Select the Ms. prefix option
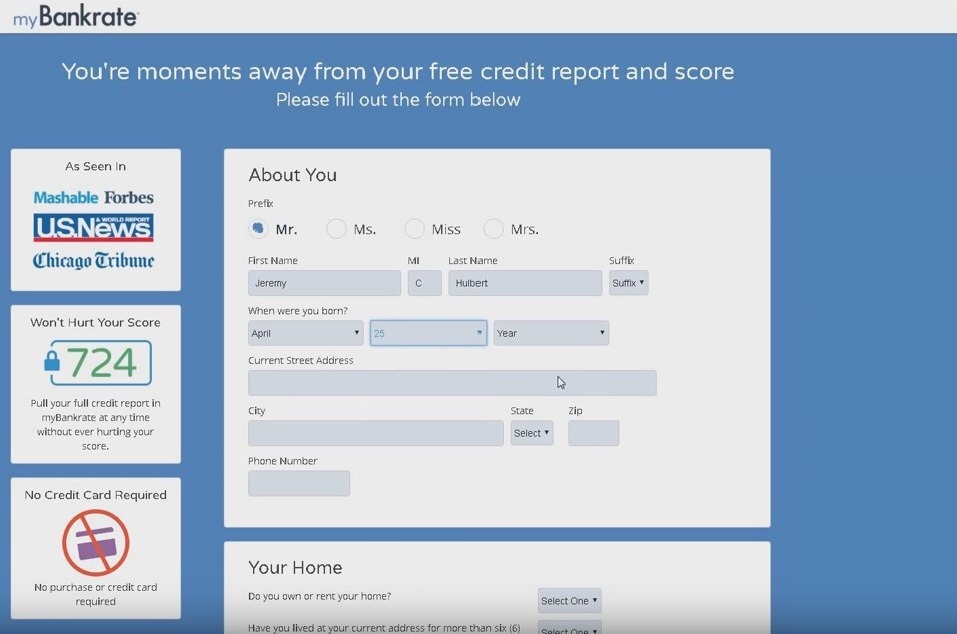 tap(337, 228)
